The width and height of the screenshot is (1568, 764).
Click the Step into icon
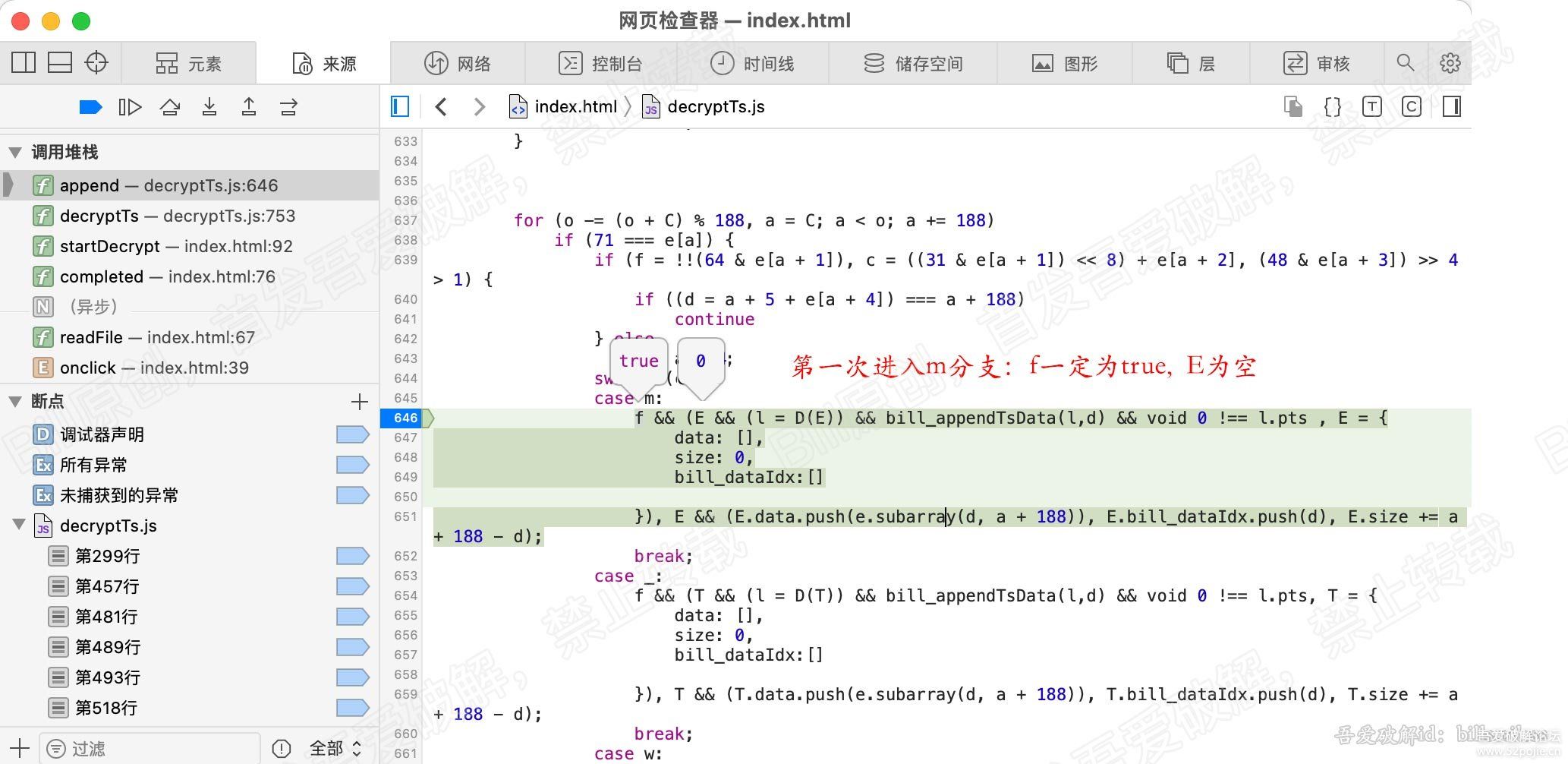[209, 106]
